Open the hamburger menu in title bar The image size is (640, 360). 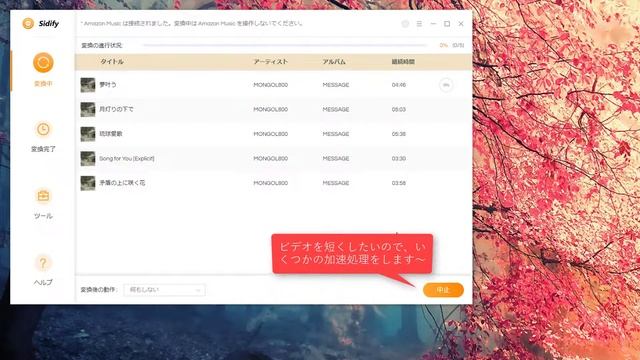(419, 24)
